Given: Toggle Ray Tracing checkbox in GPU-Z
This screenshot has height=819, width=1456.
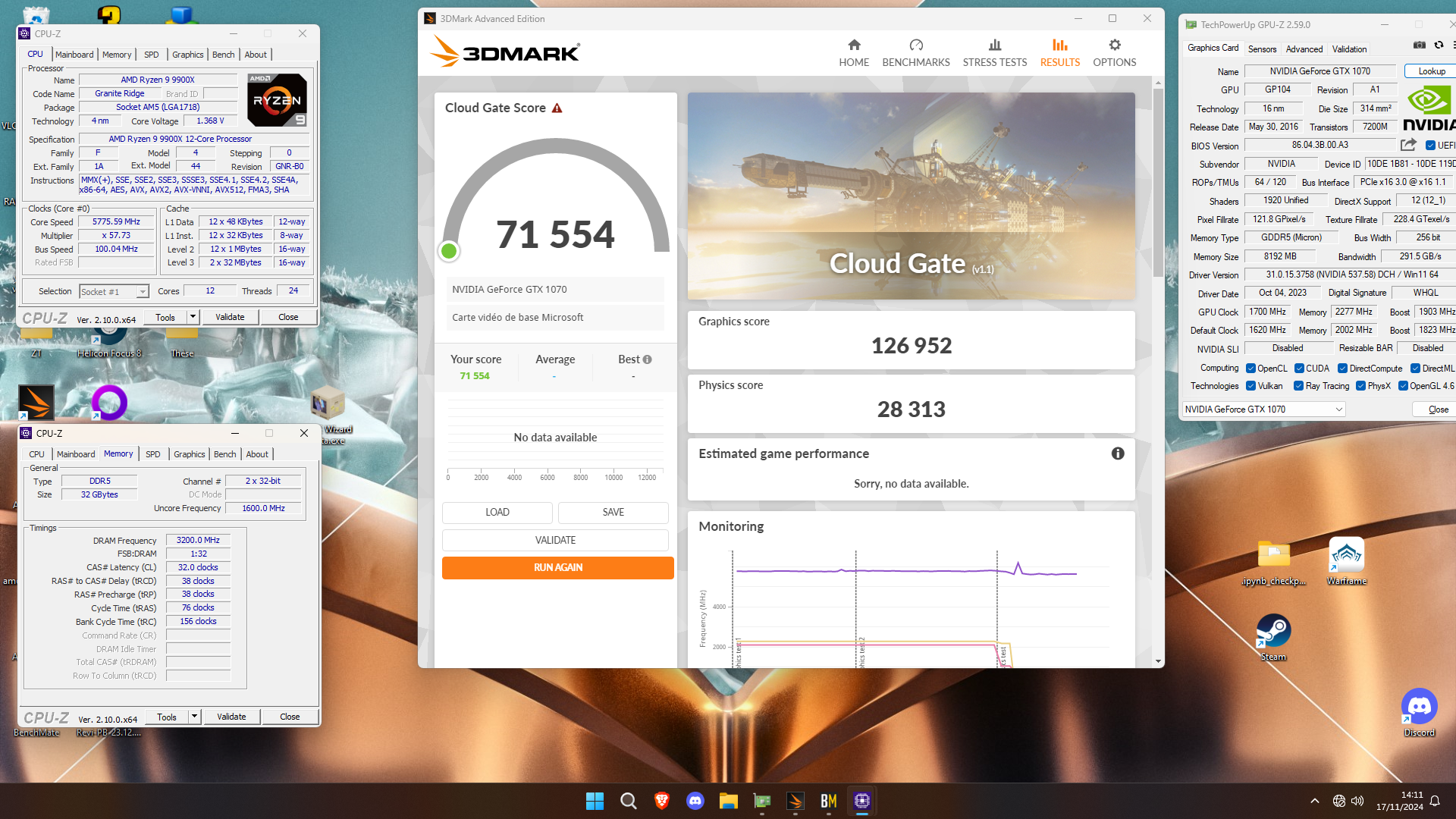Looking at the screenshot, I should [x=1298, y=386].
